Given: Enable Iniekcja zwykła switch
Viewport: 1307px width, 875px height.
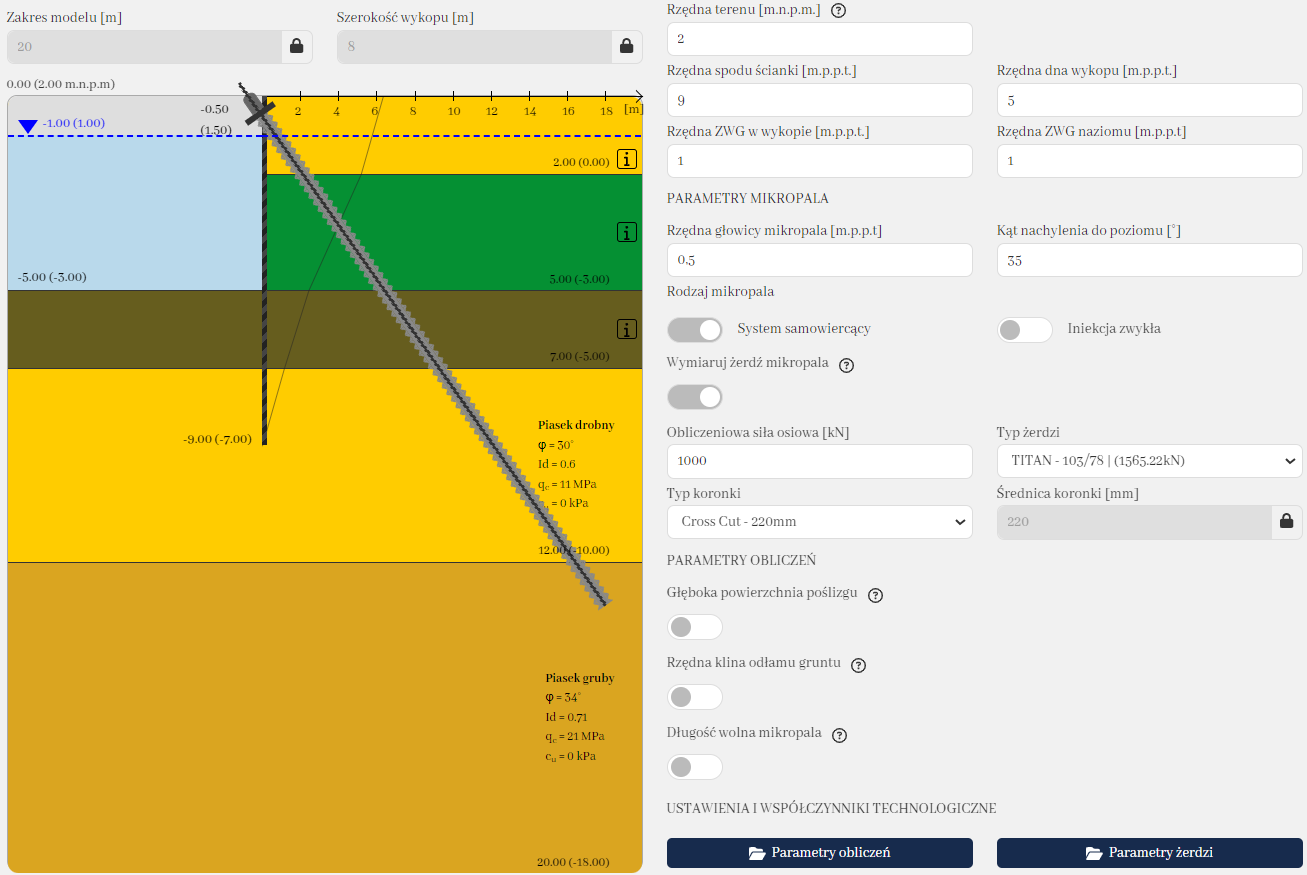Looking at the screenshot, I should (1024, 330).
